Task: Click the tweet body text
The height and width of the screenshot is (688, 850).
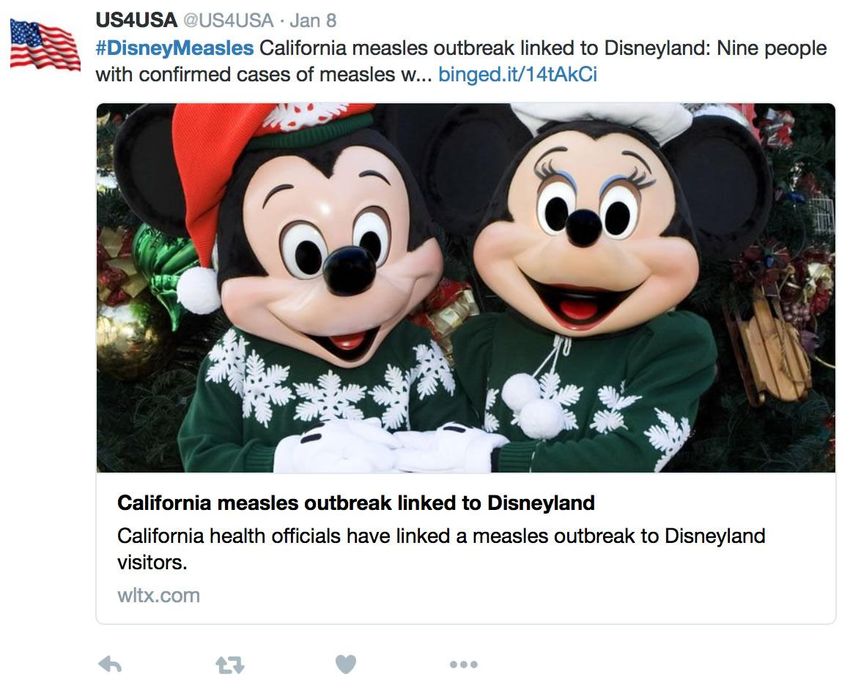Action: (461, 61)
